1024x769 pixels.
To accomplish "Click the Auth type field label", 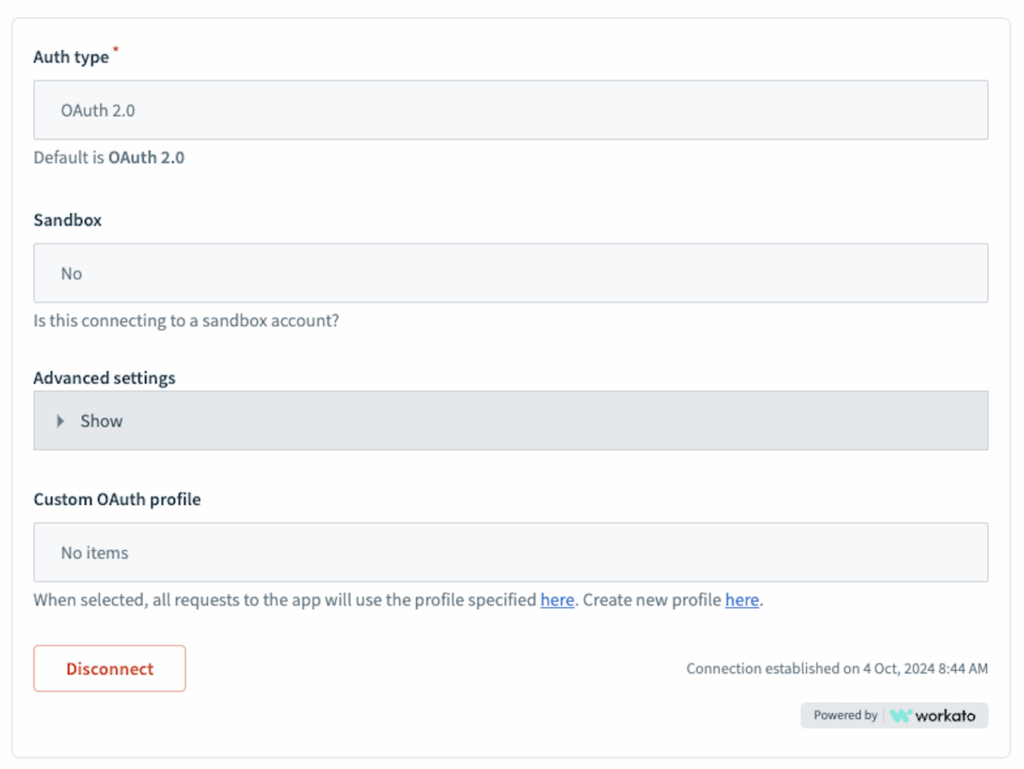I will 71,57.
